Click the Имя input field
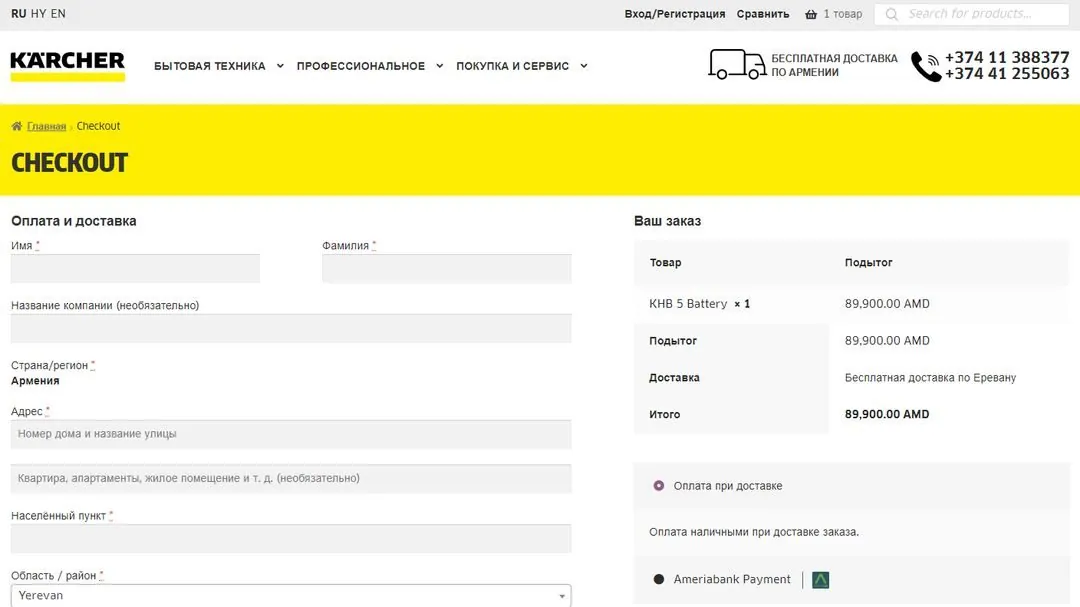This screenshot has height=607, width=1080. 135,268
